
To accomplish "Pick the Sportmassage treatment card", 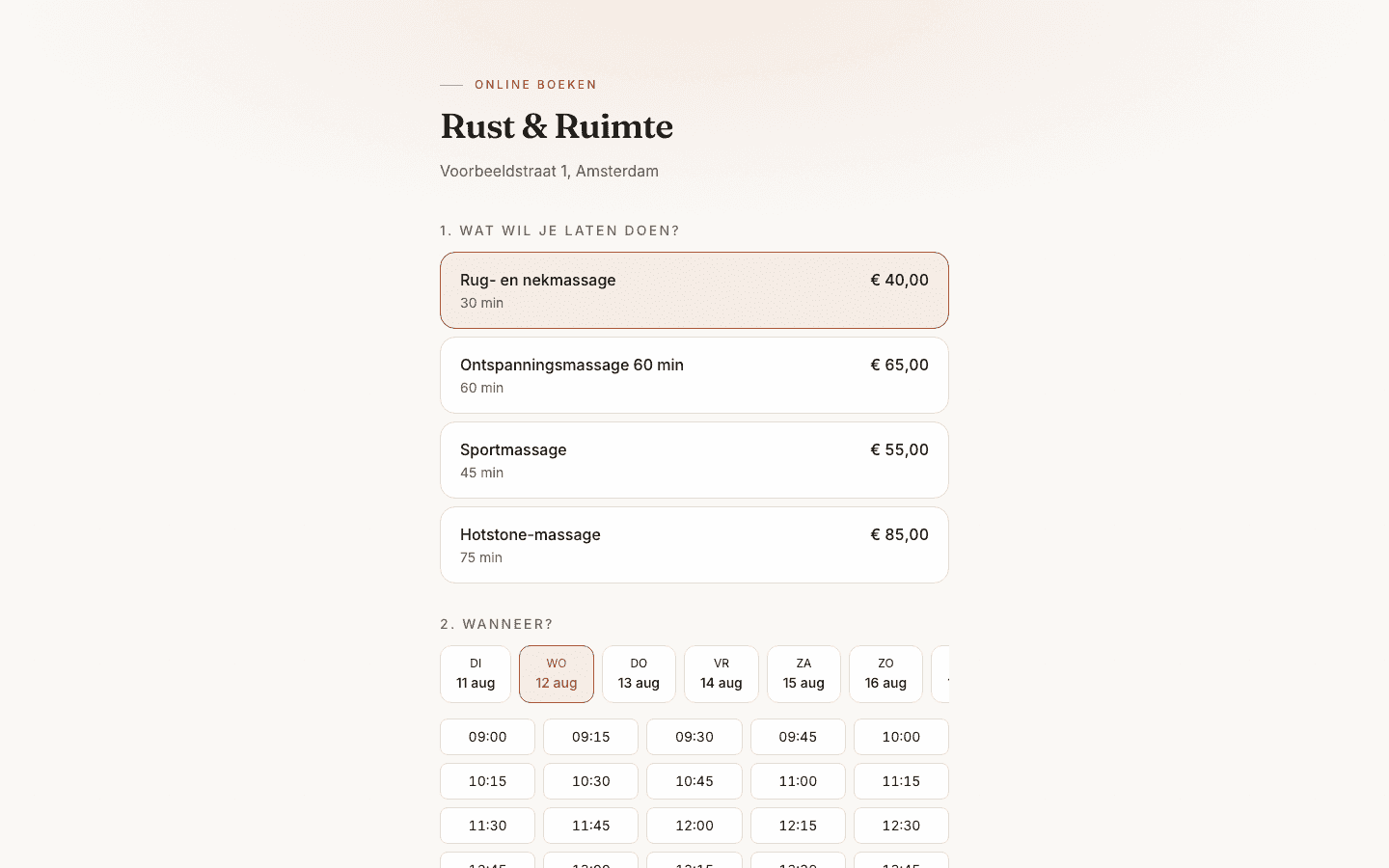I will click(x=694, y=460).
